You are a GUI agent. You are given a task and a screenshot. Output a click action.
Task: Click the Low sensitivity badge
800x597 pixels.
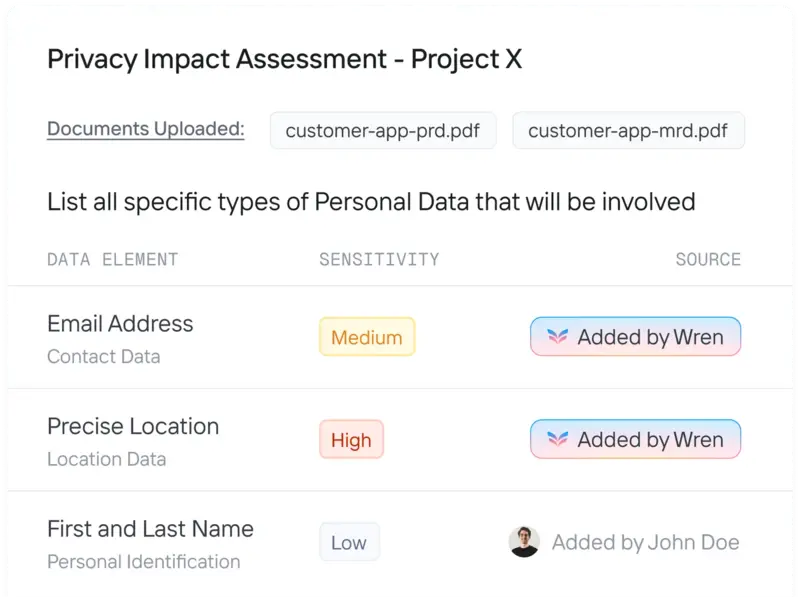pos(349,542)
